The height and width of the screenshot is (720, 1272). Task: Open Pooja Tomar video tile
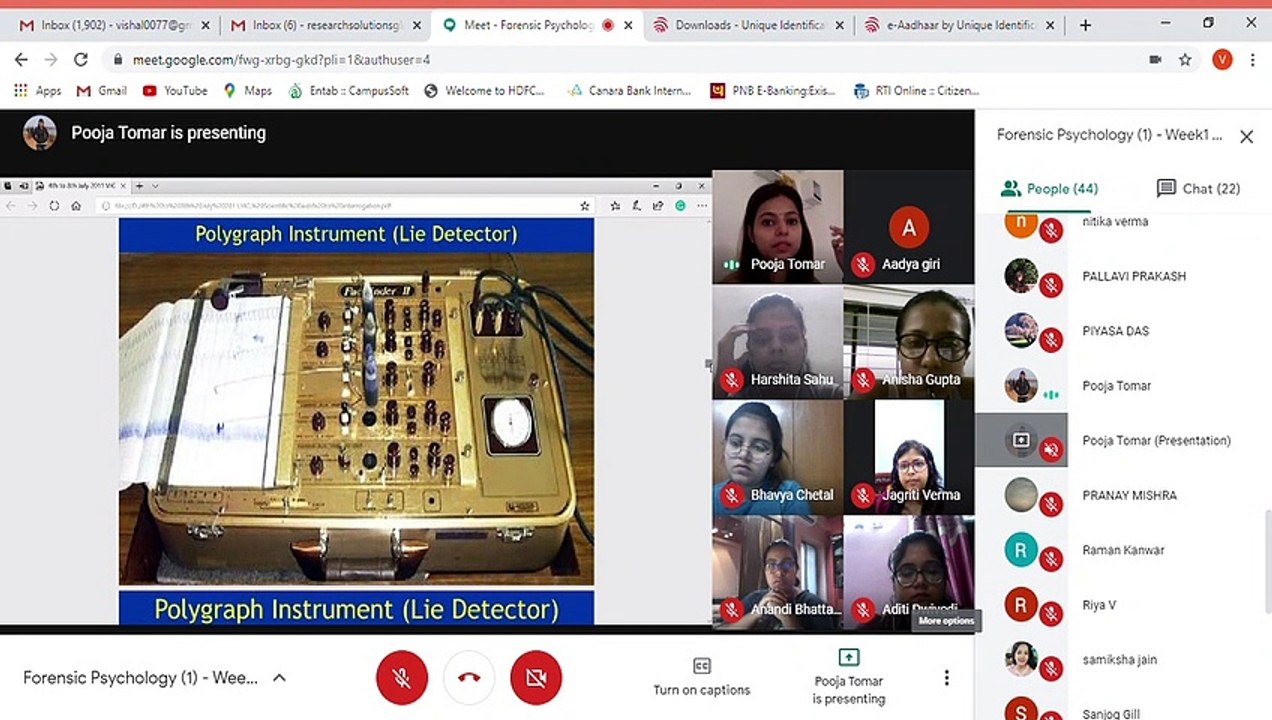(x=778, y=227)
